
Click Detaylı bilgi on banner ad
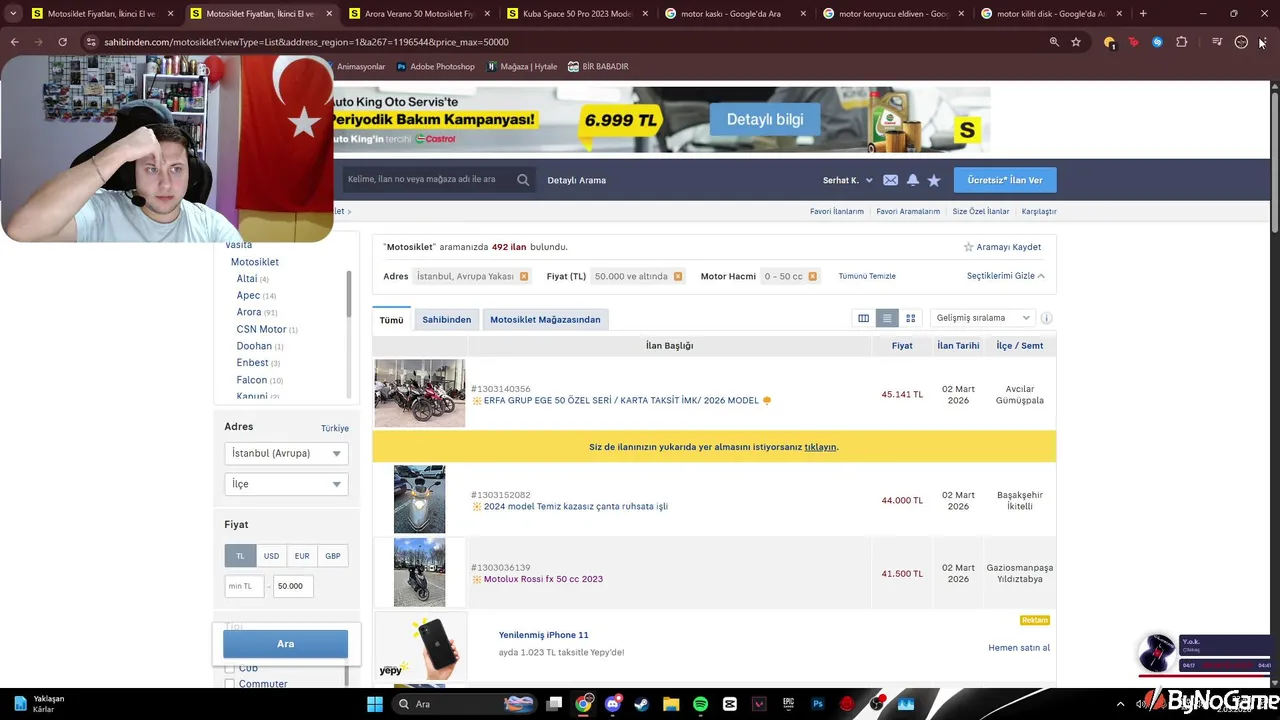click(765, 120)
